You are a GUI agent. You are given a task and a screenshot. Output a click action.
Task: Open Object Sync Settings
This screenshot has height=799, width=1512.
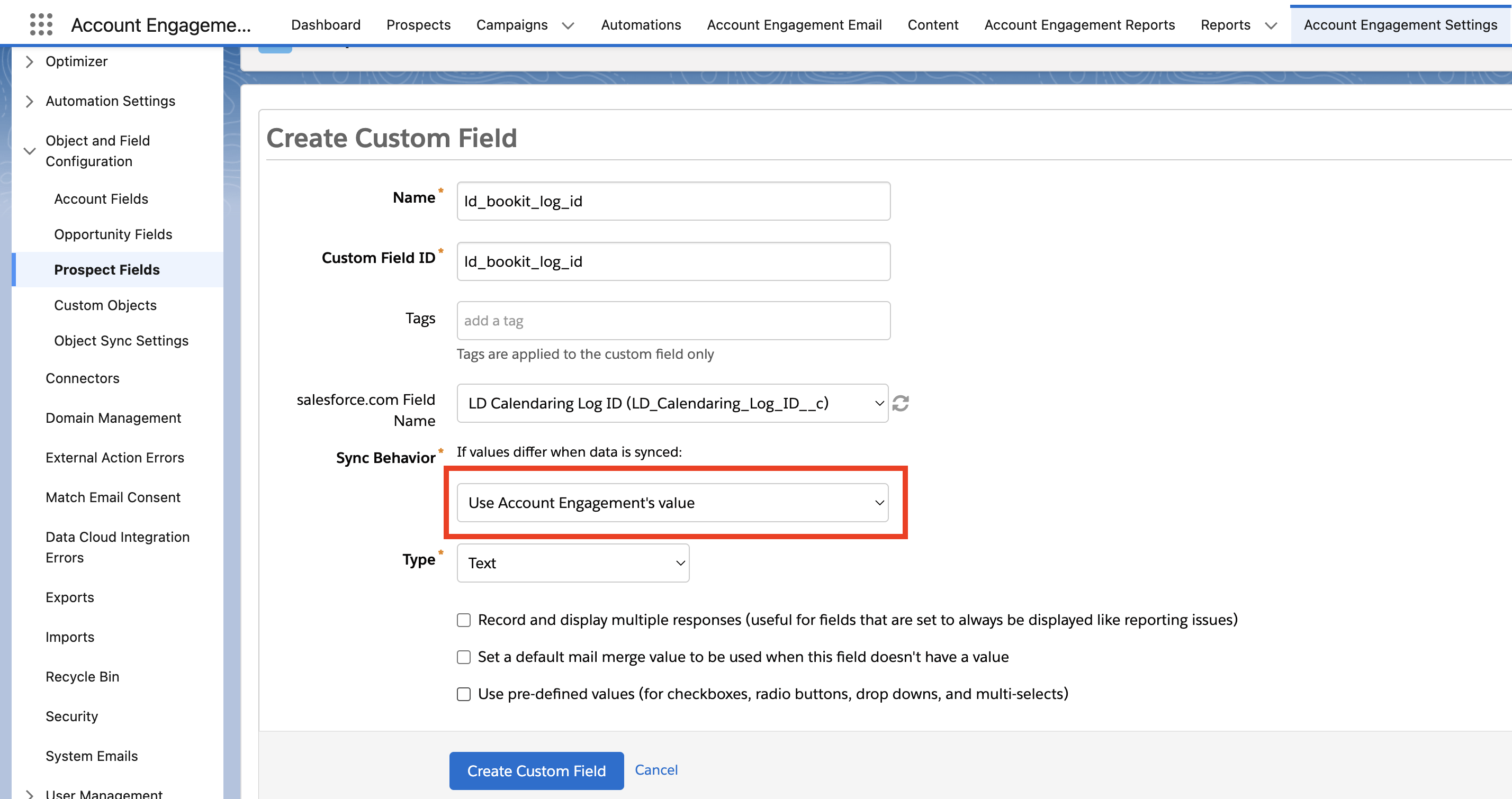point(121,340)
